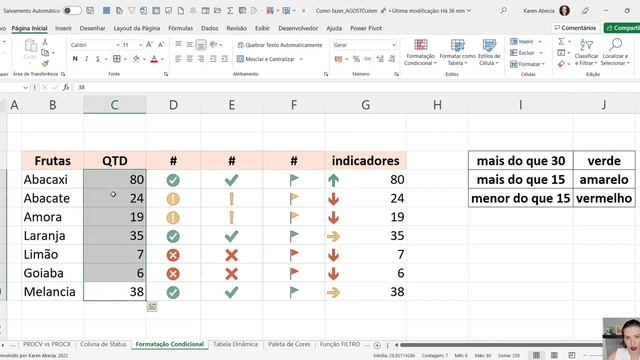The height and width of the screenshot is (360, 640).
Task: Apply the fill color bucket
Action: pyautogui.click(x=136, y=59)
